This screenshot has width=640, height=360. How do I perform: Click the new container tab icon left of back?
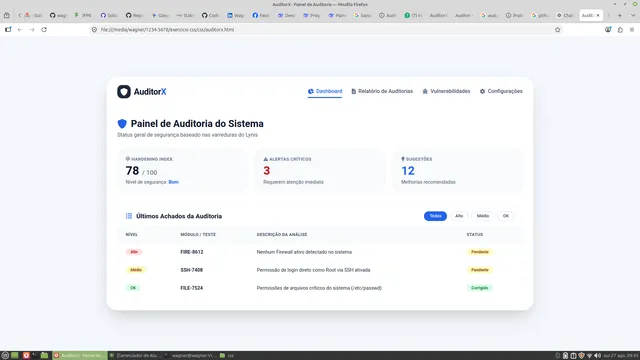click(8, 29)
